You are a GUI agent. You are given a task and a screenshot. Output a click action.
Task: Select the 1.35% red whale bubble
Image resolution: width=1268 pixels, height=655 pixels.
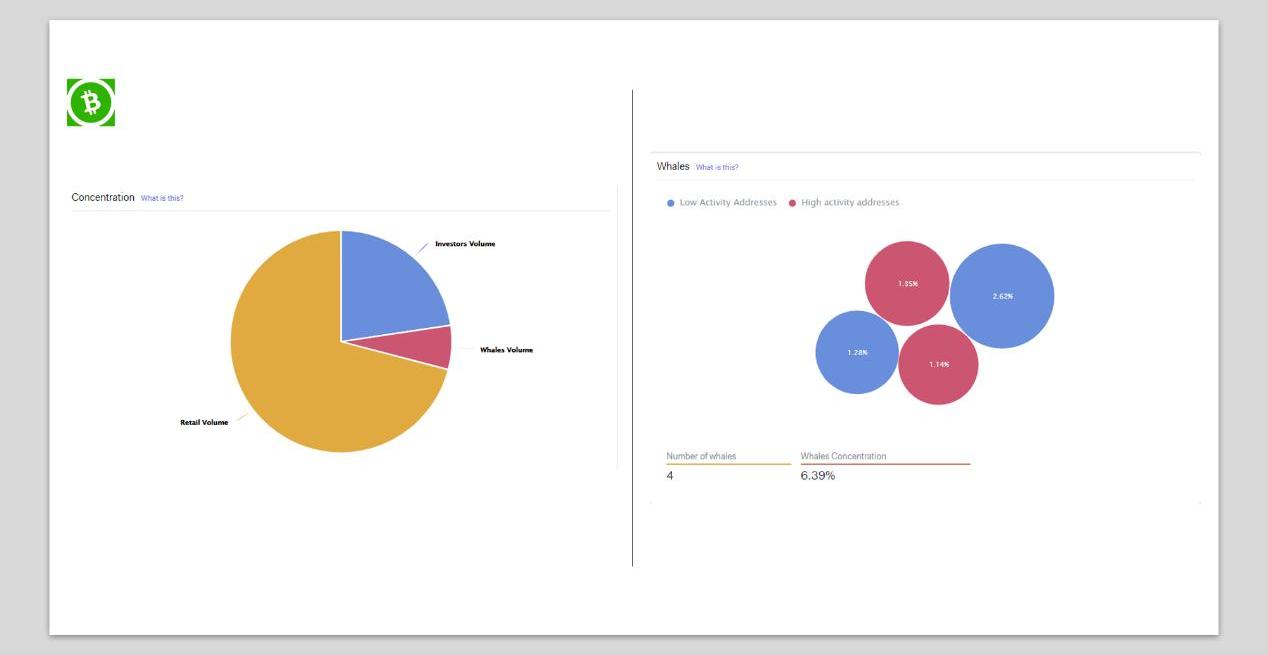point(907,284)
